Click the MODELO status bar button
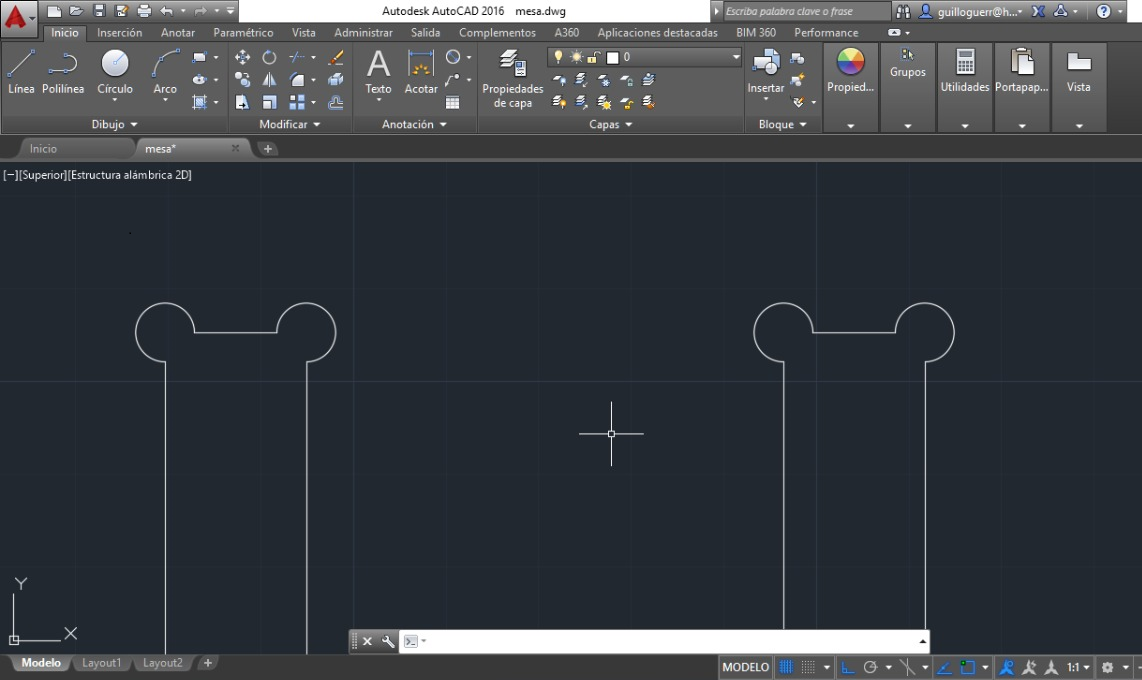 coord(746,667)
